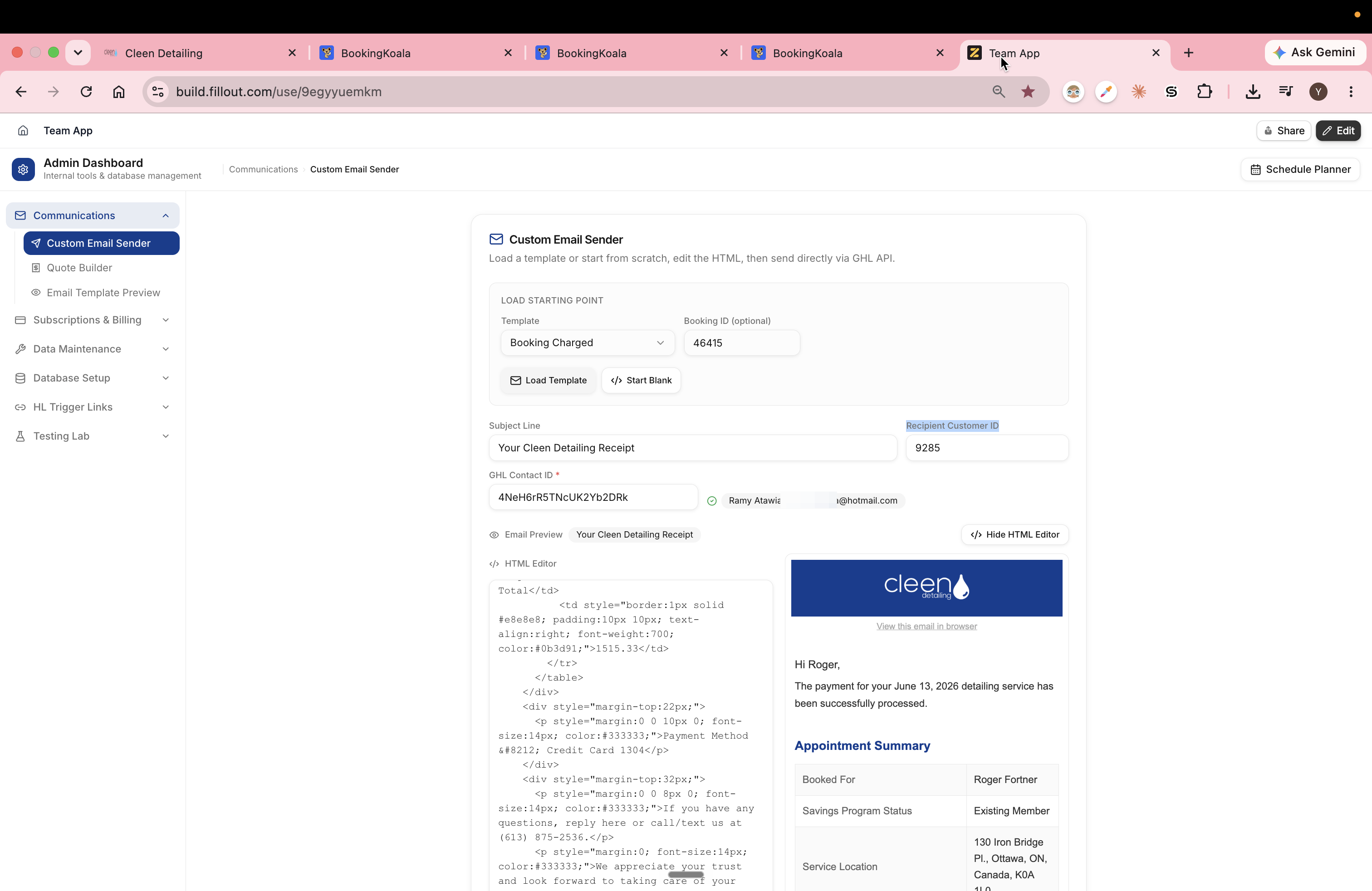This screenshot has height=891, width=1372.
Task: Click the Recipient Customer ID field
Action: click(987, 448)
